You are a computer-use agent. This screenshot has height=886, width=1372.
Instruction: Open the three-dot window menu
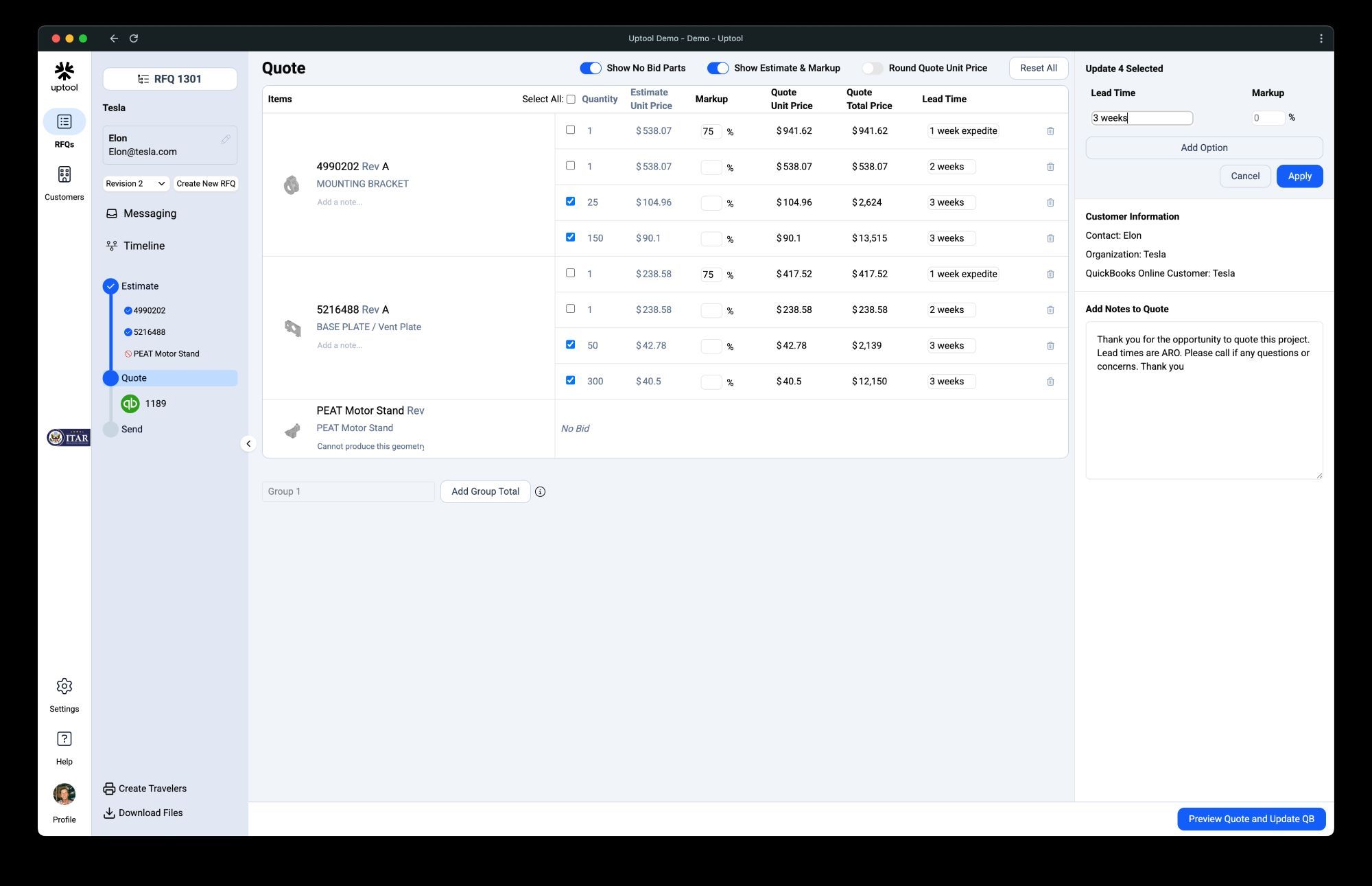click(1321, 38)
